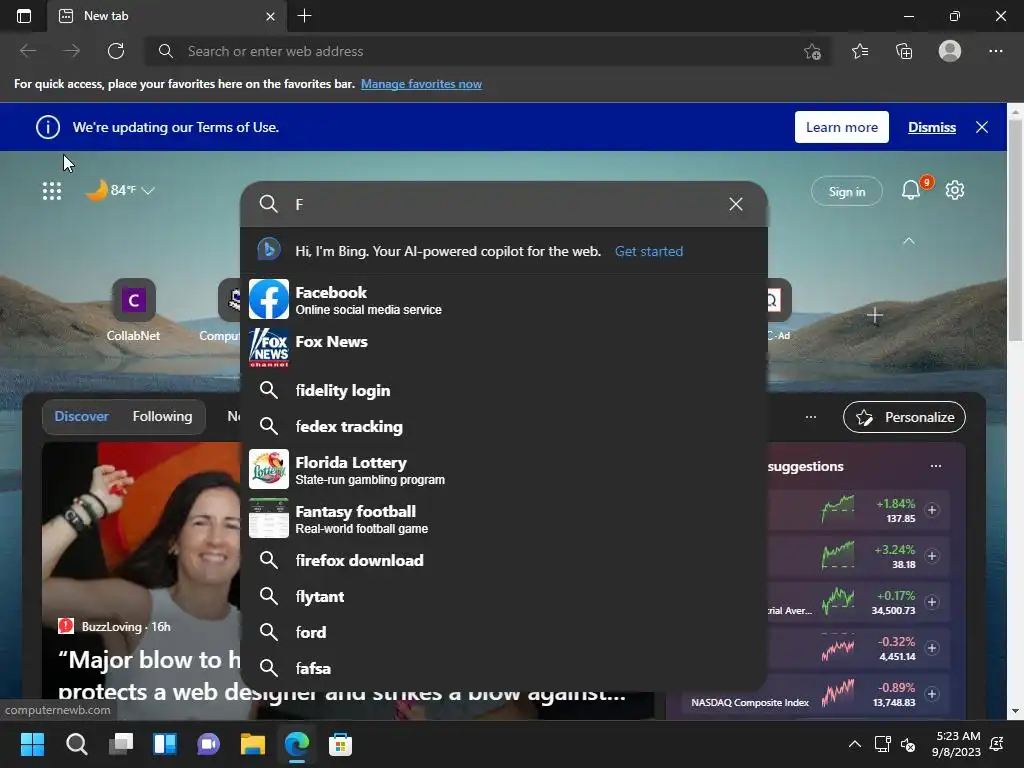1024x768 pixels.
Task: Choose the flytant search suggestion
Action: (504, 596)
